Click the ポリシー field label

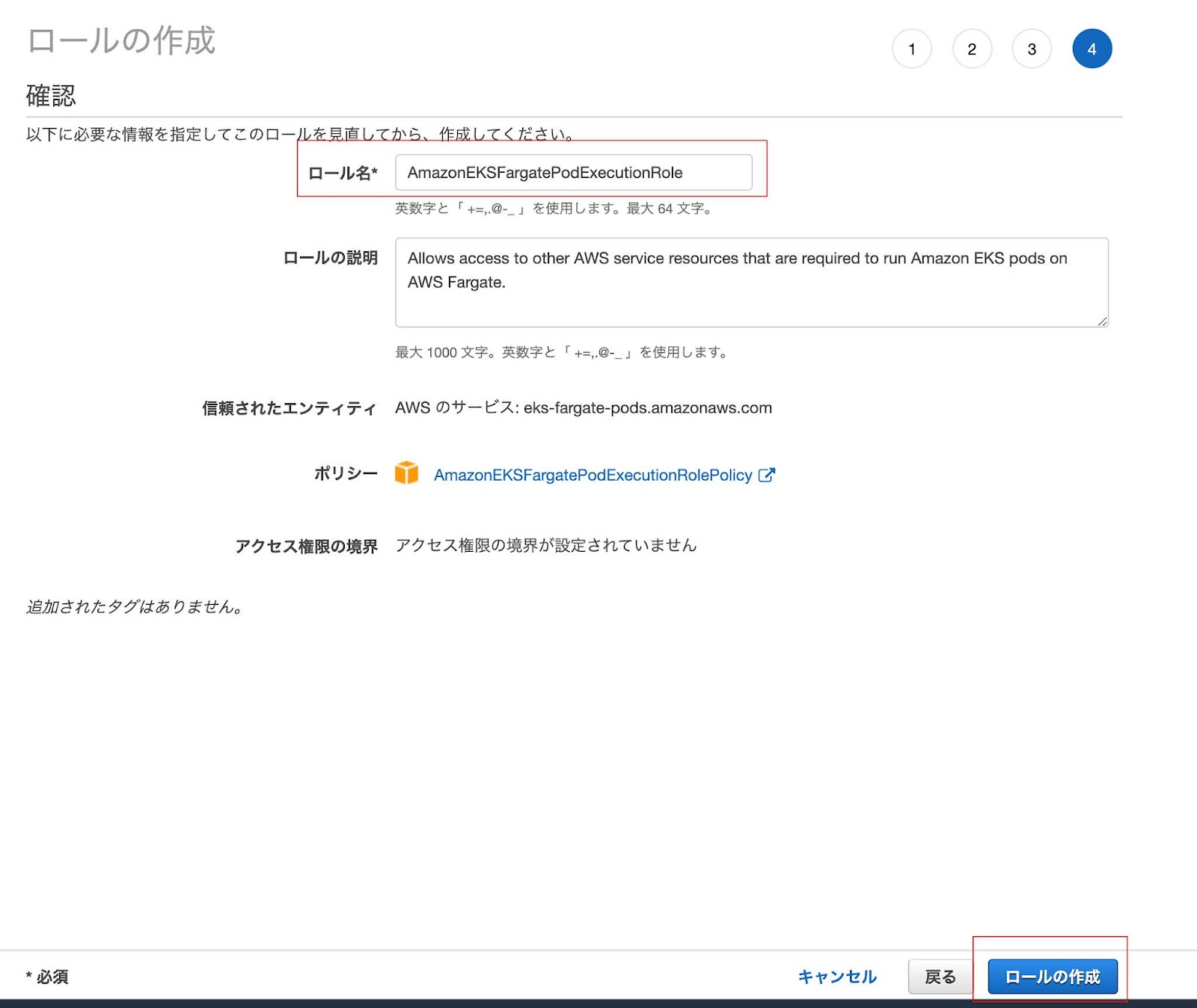(x=346, y=473)
